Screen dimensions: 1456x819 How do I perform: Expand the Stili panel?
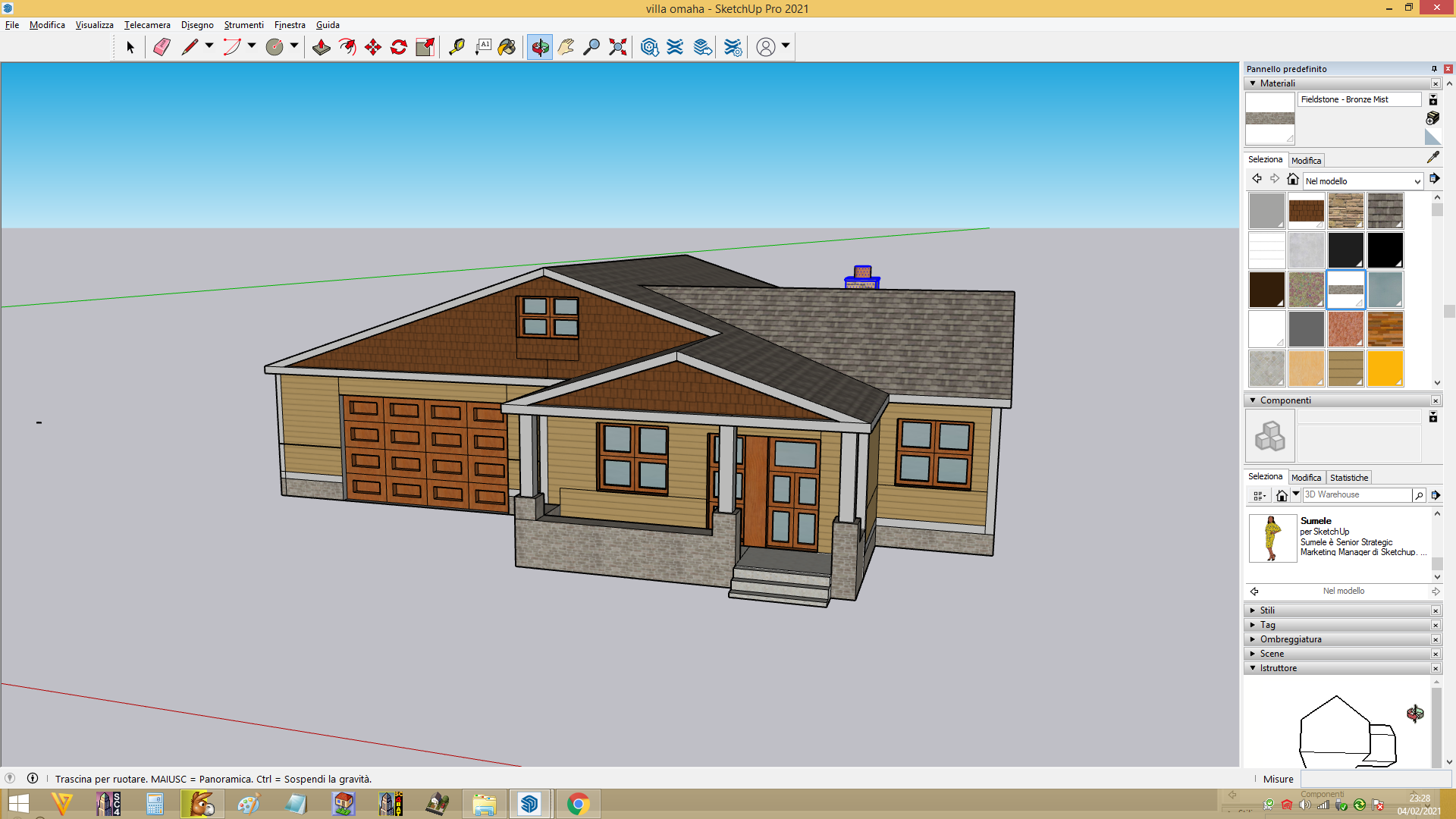[1253, 610]
